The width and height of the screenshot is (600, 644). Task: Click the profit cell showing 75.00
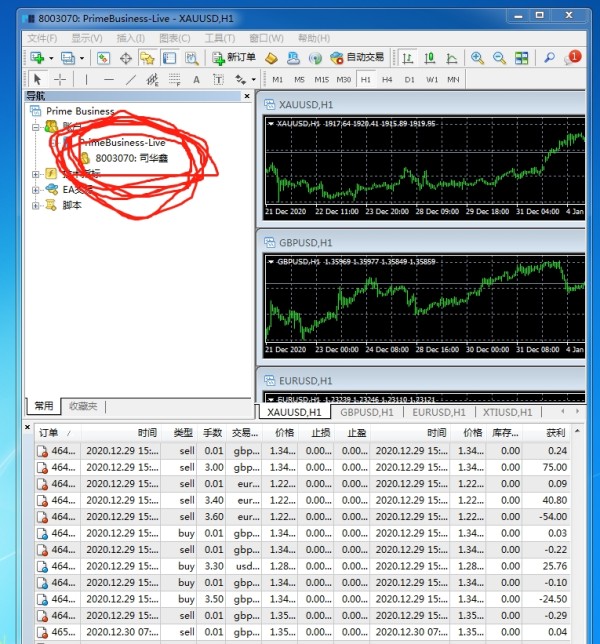click(554, 467)
